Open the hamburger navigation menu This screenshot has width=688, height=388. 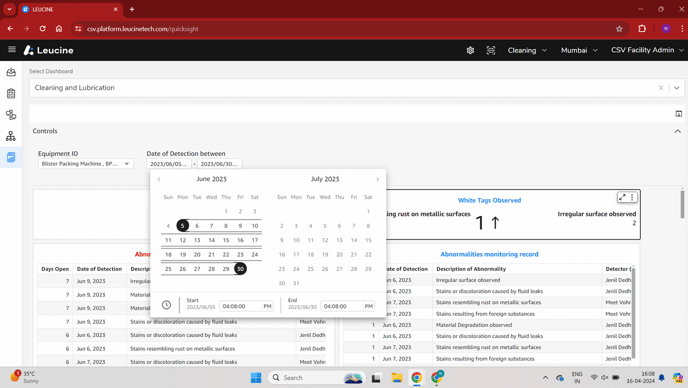(12, 50)
